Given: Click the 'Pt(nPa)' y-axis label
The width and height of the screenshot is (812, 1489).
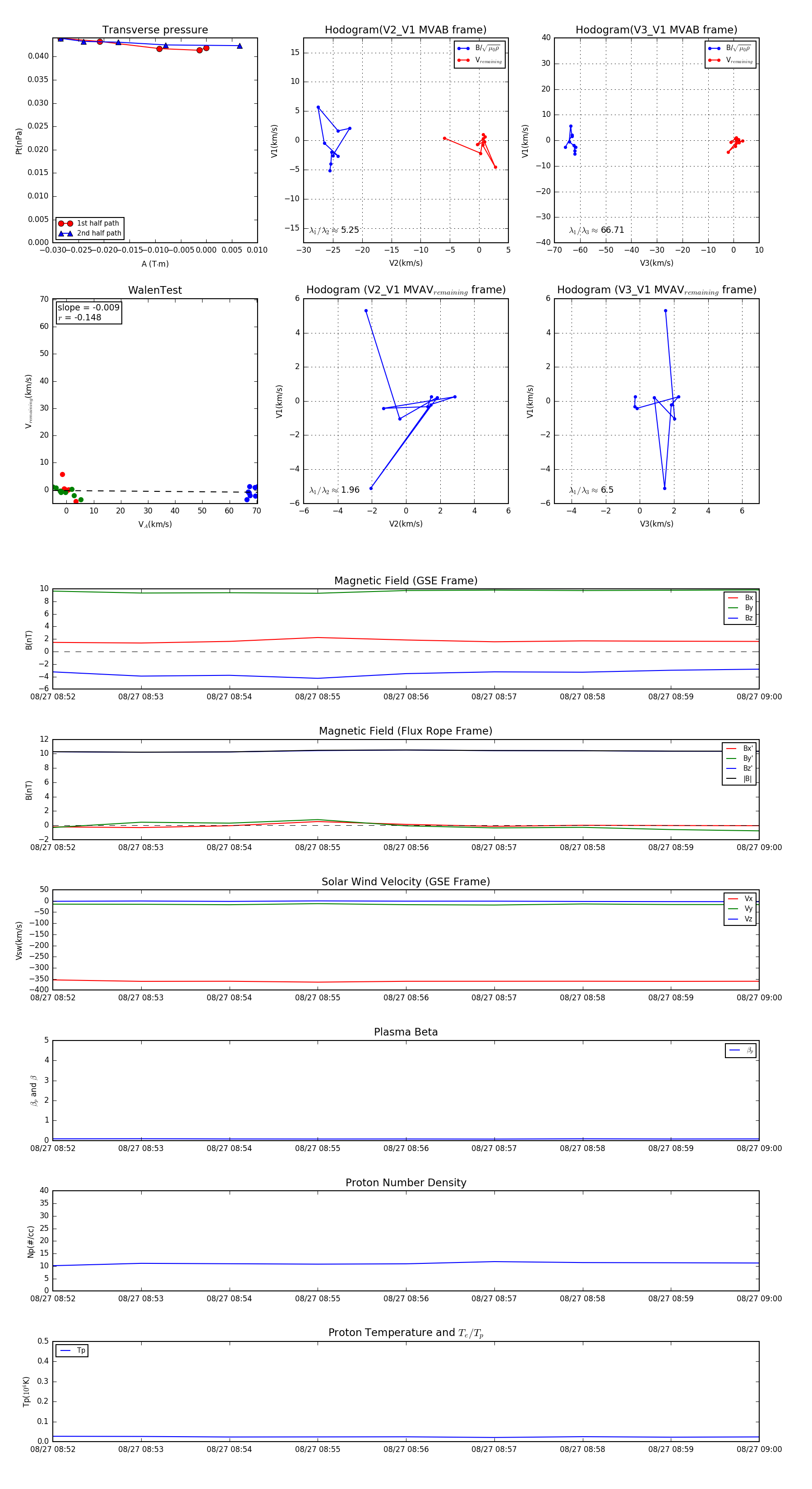Looking at the screenshot, I should [x=18, y=141].
